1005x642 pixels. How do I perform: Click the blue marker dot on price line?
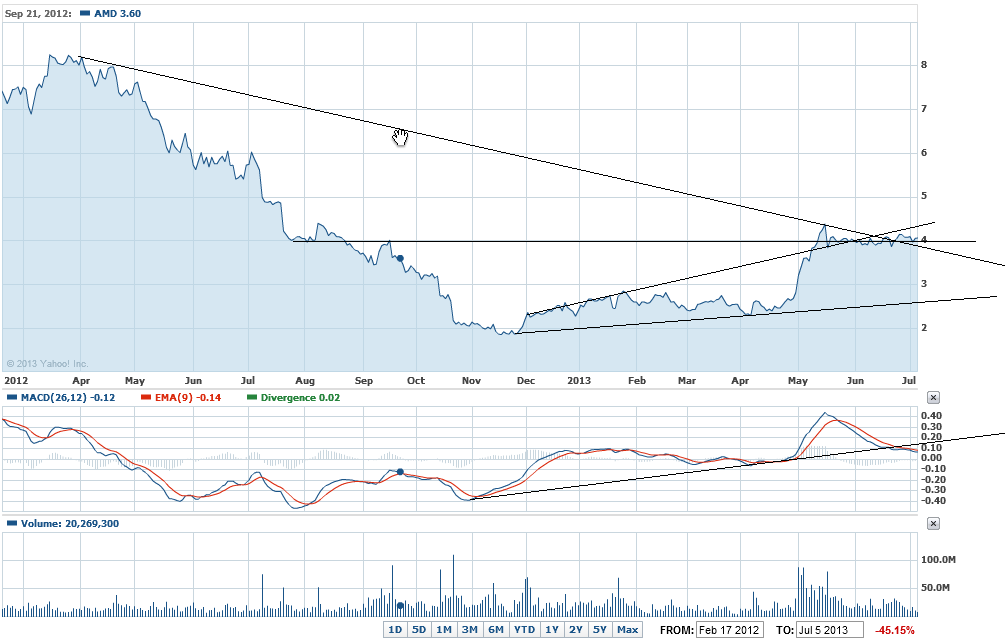[401, 259]
